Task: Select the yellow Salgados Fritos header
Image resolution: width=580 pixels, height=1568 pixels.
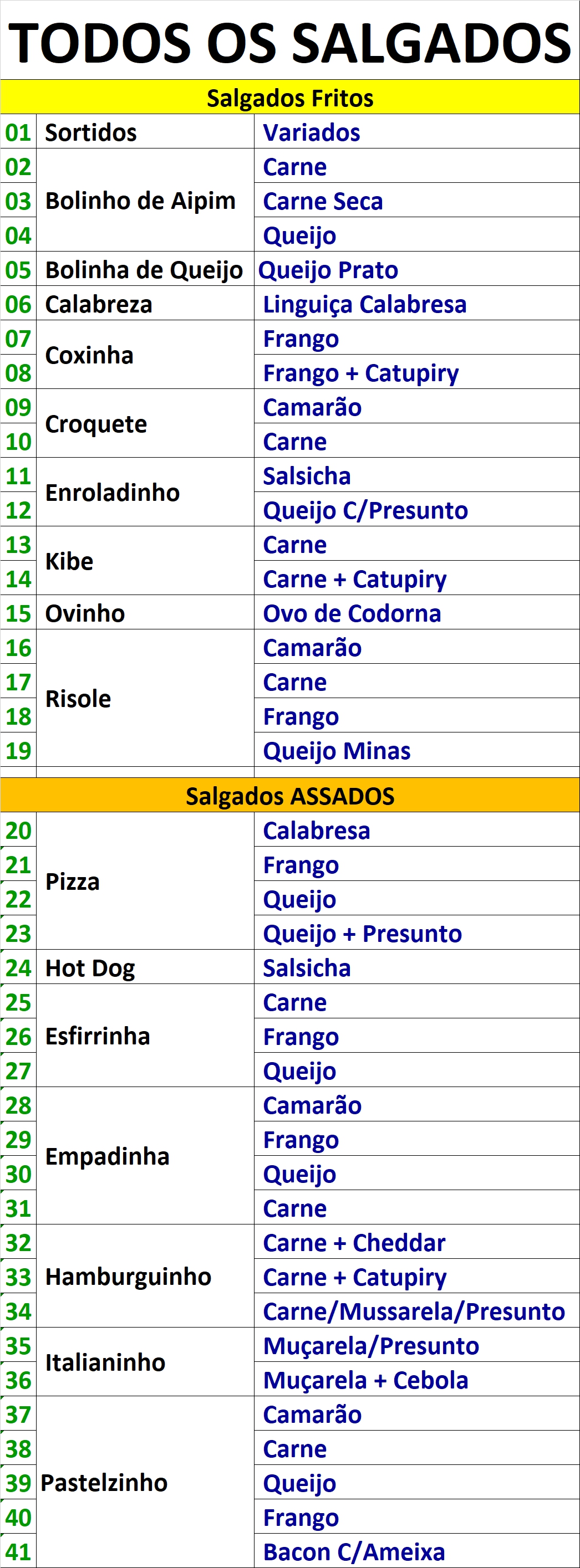Action: 290,98
